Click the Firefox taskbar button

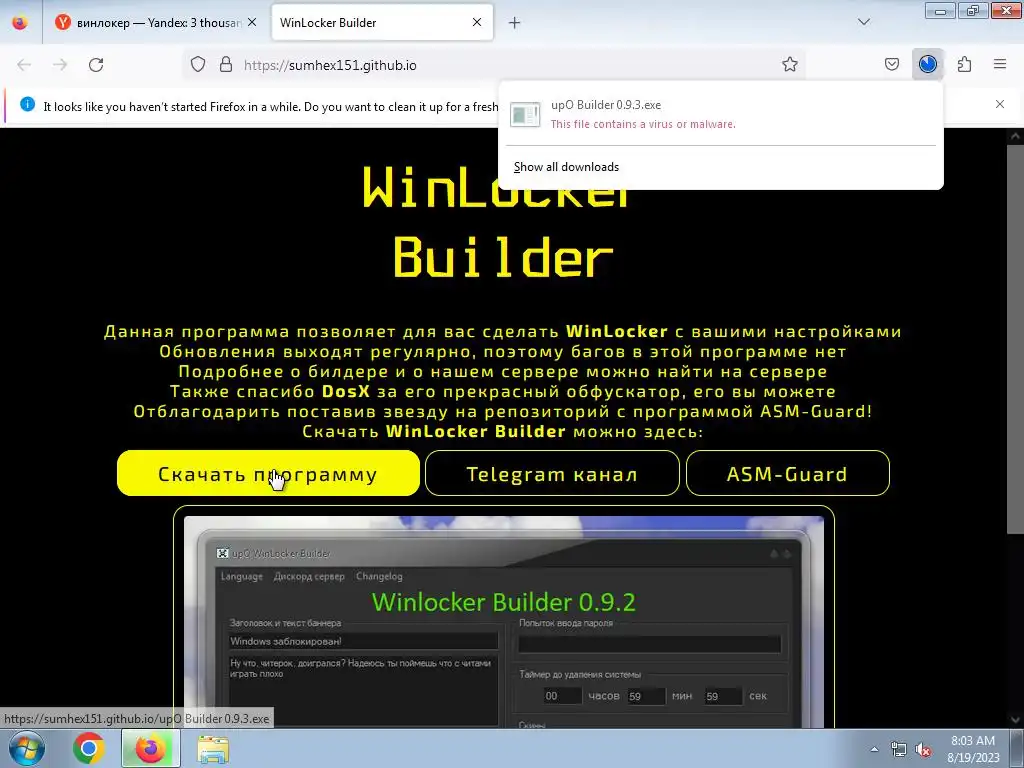click(150, 748)
